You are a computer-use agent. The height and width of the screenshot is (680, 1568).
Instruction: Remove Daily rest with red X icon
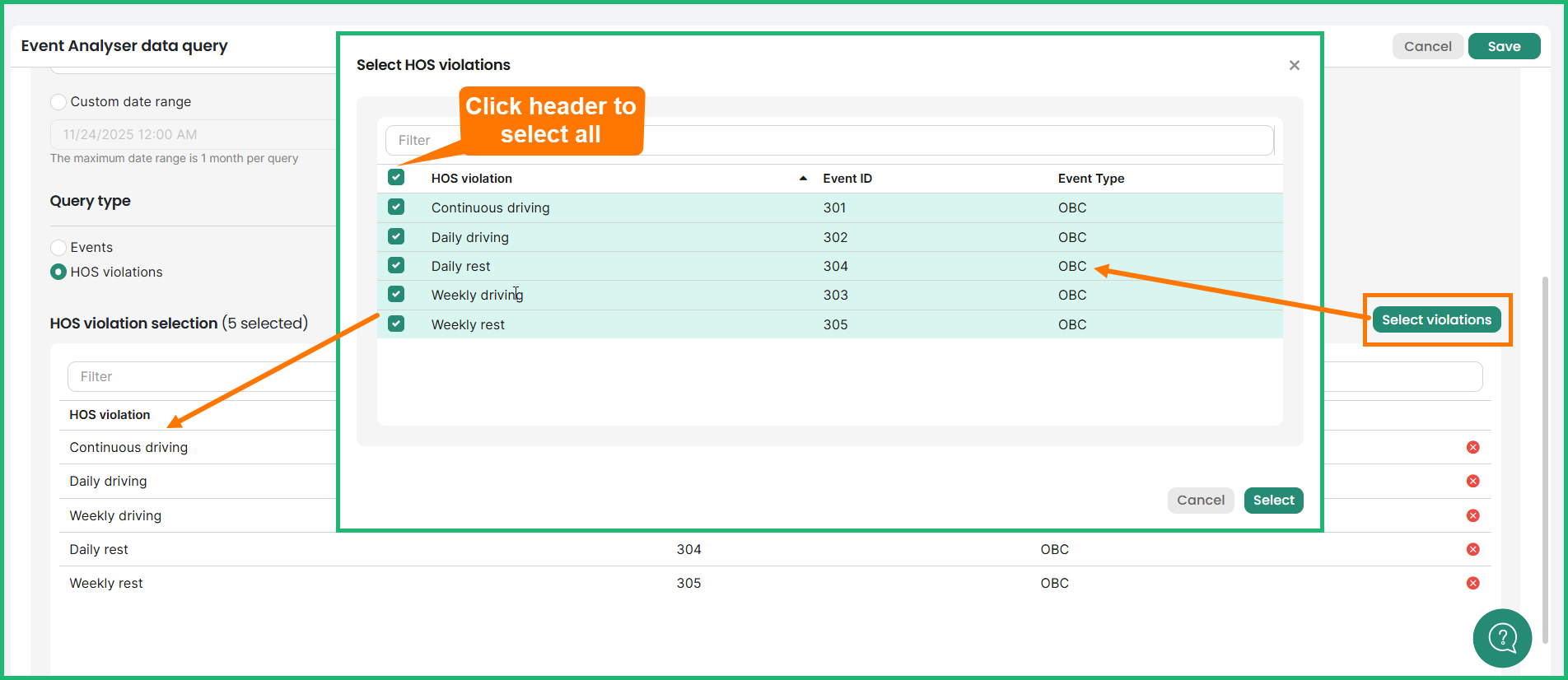point(1472,549)
